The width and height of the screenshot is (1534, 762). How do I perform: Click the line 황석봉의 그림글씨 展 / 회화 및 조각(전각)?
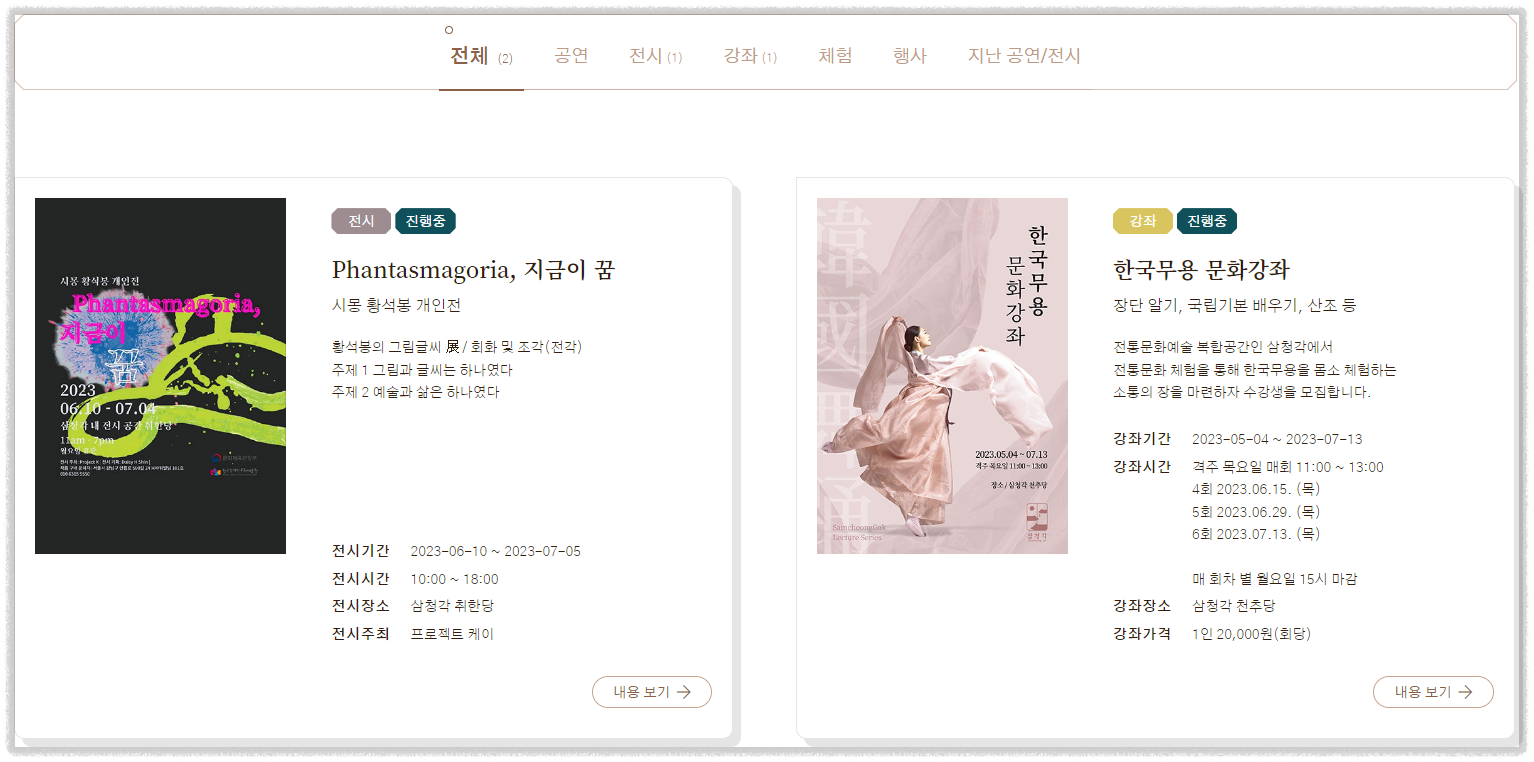pyautogui.click(x=457, y=347)
